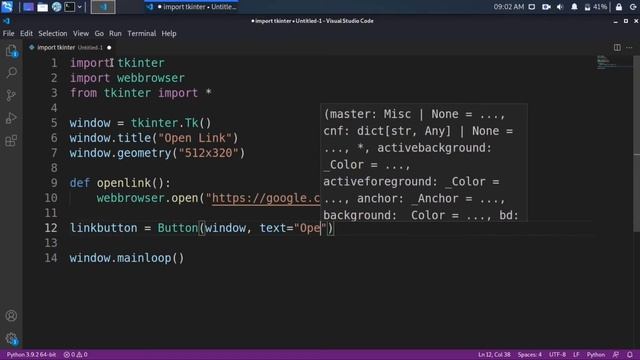Open status bar notifications bell

point(630,355)
